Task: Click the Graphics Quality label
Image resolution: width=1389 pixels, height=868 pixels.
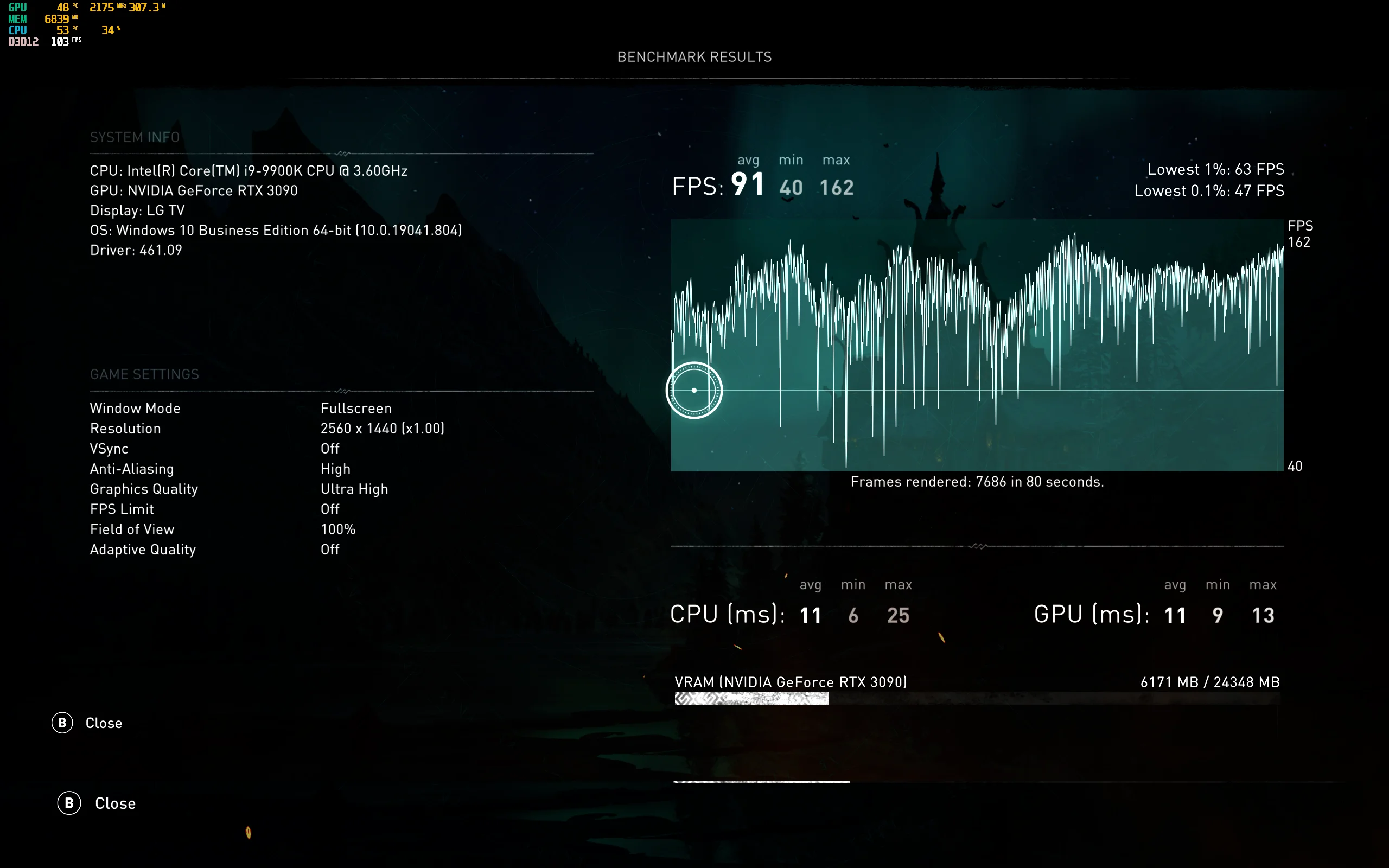Action: (144, 489)
